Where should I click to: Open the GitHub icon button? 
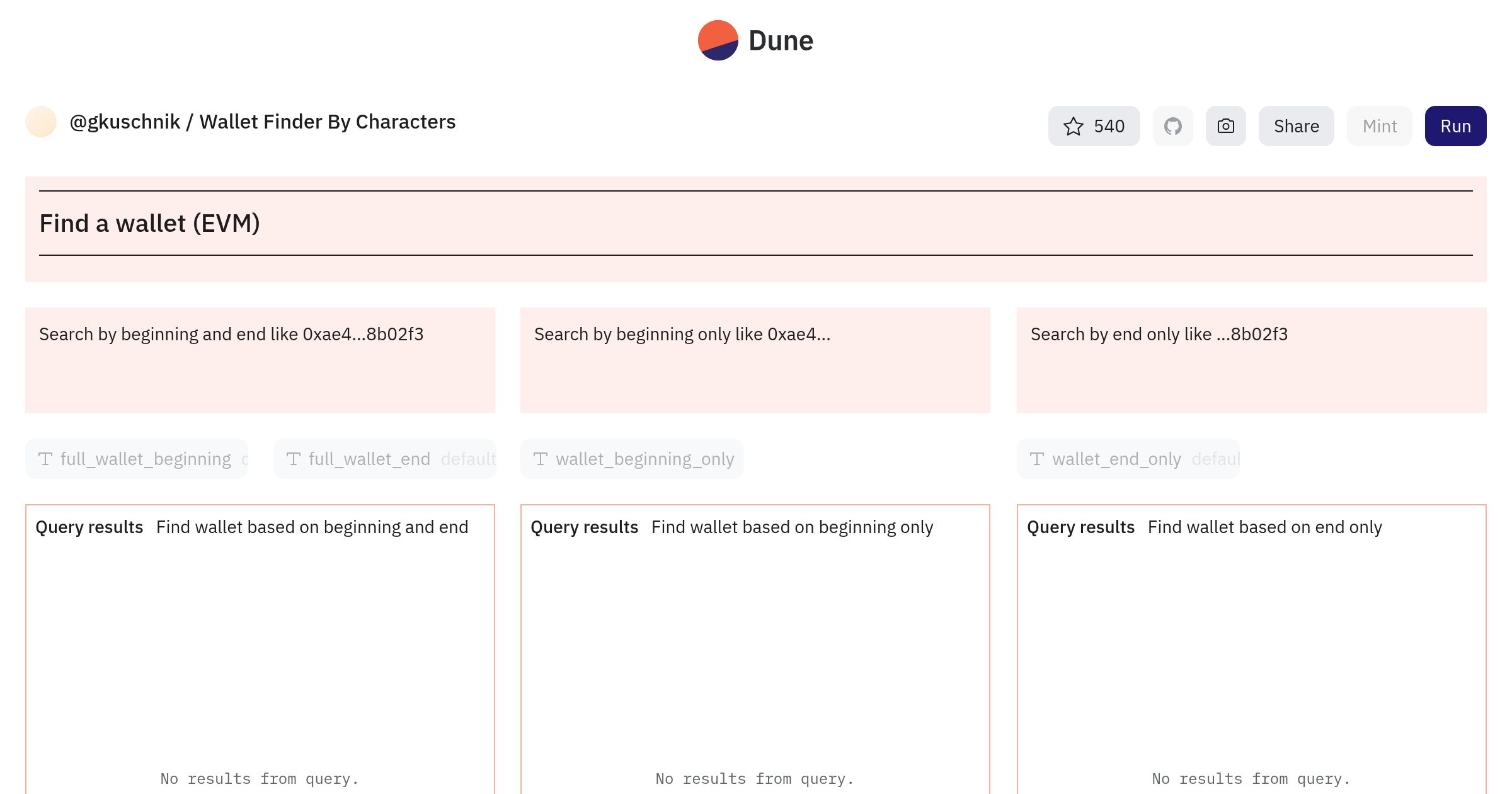pyautogui.click(x=1172, y=126)
